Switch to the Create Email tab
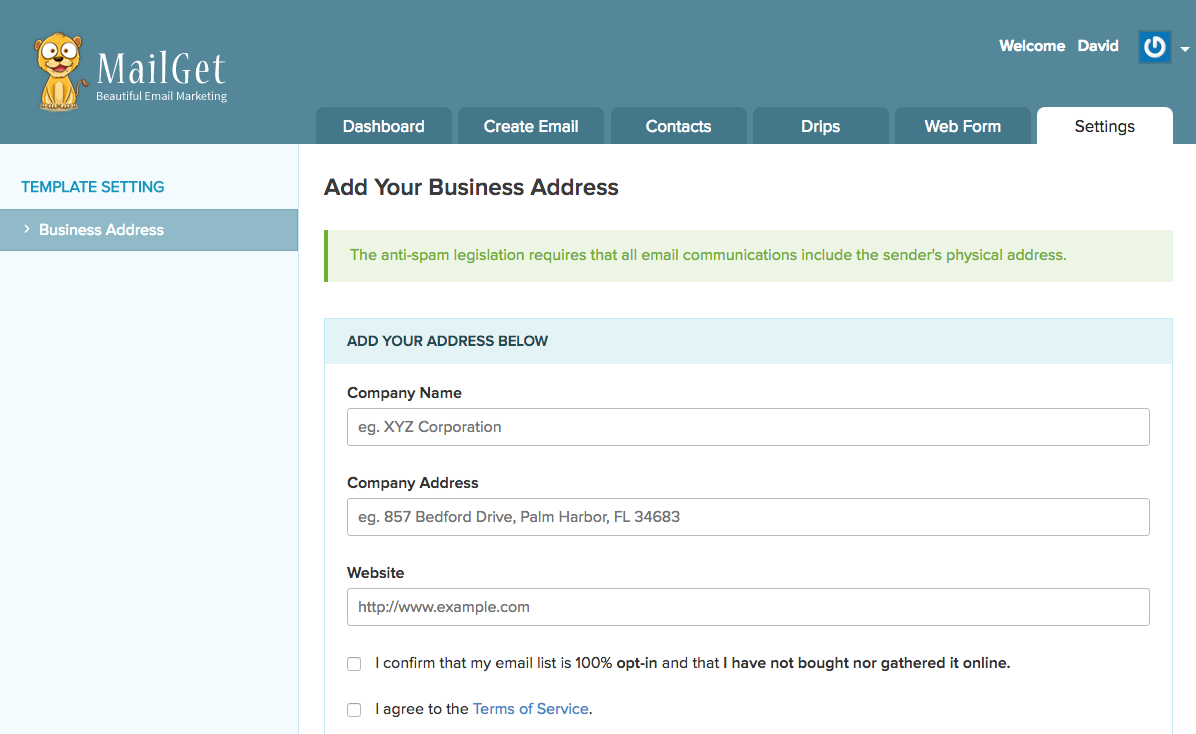 click(x=531, y=127)
